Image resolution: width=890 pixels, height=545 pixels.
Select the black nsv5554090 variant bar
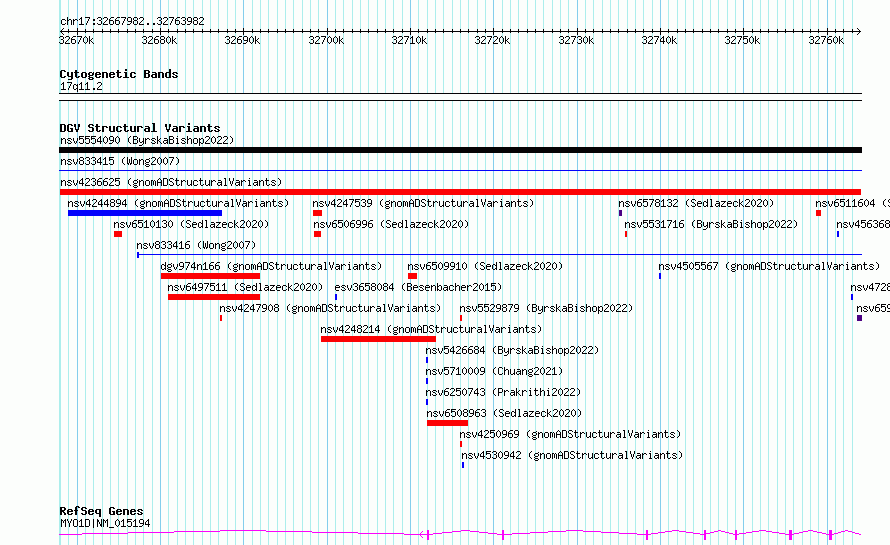click(x=460, y=150)
